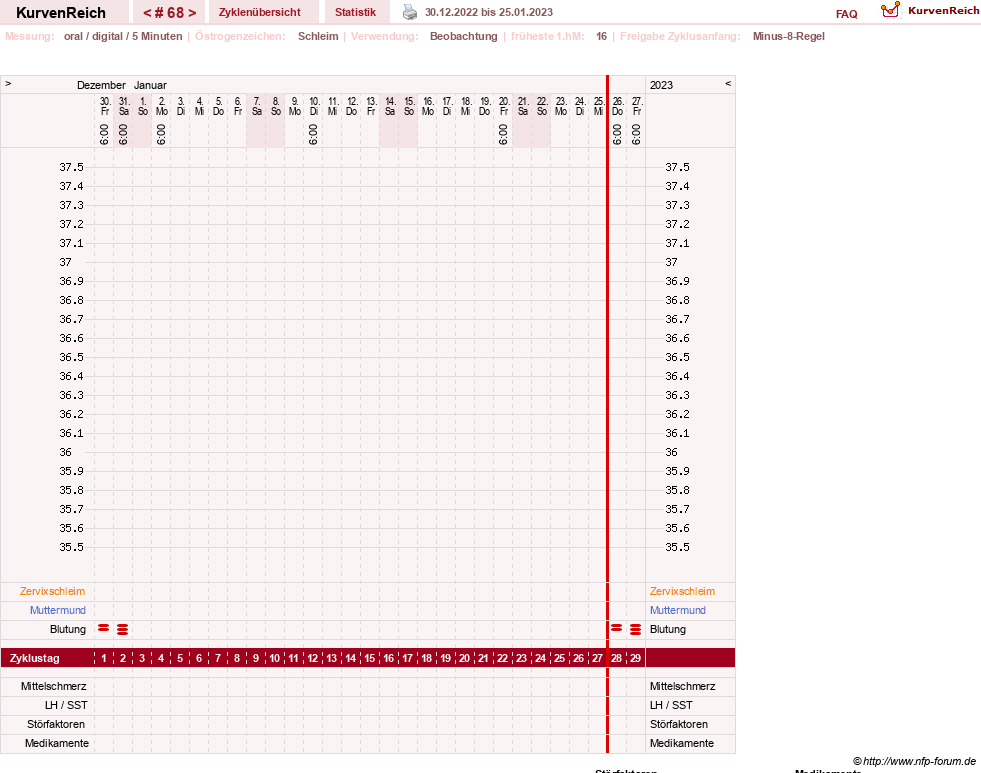Select cycle day 27 in Zyklustag row
The height and width of the screenshot is (773, 981).
[597, 658]
